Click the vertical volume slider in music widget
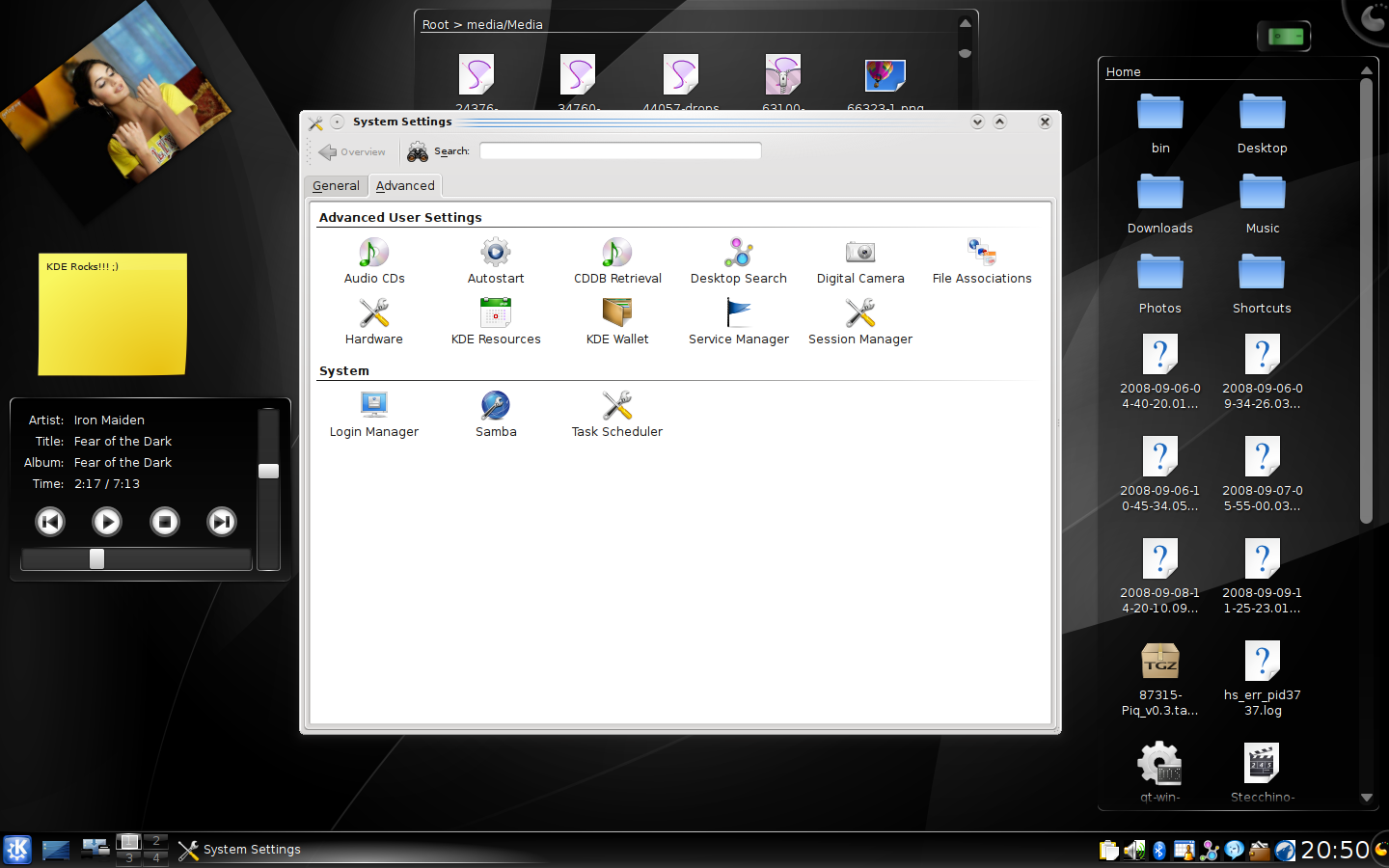 268,489
